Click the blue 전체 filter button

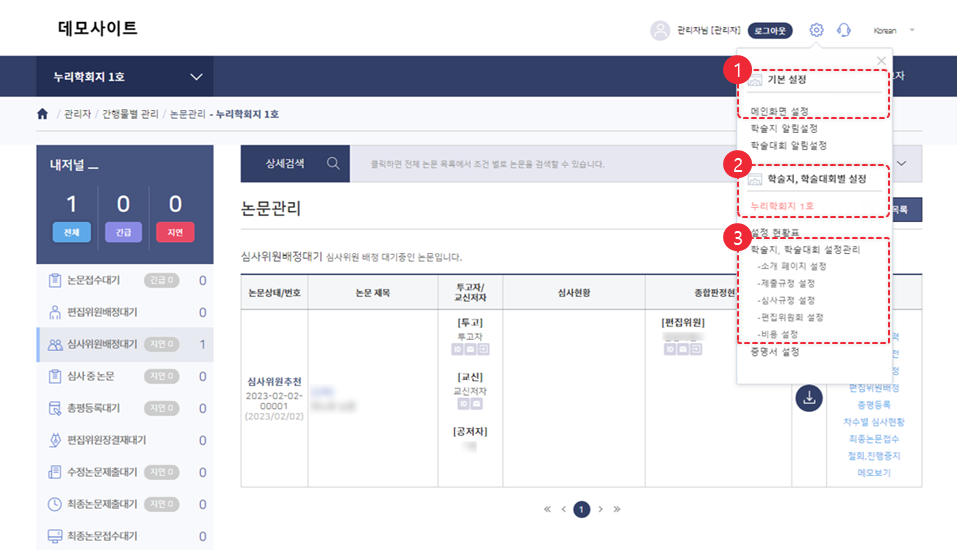point(71,232)
